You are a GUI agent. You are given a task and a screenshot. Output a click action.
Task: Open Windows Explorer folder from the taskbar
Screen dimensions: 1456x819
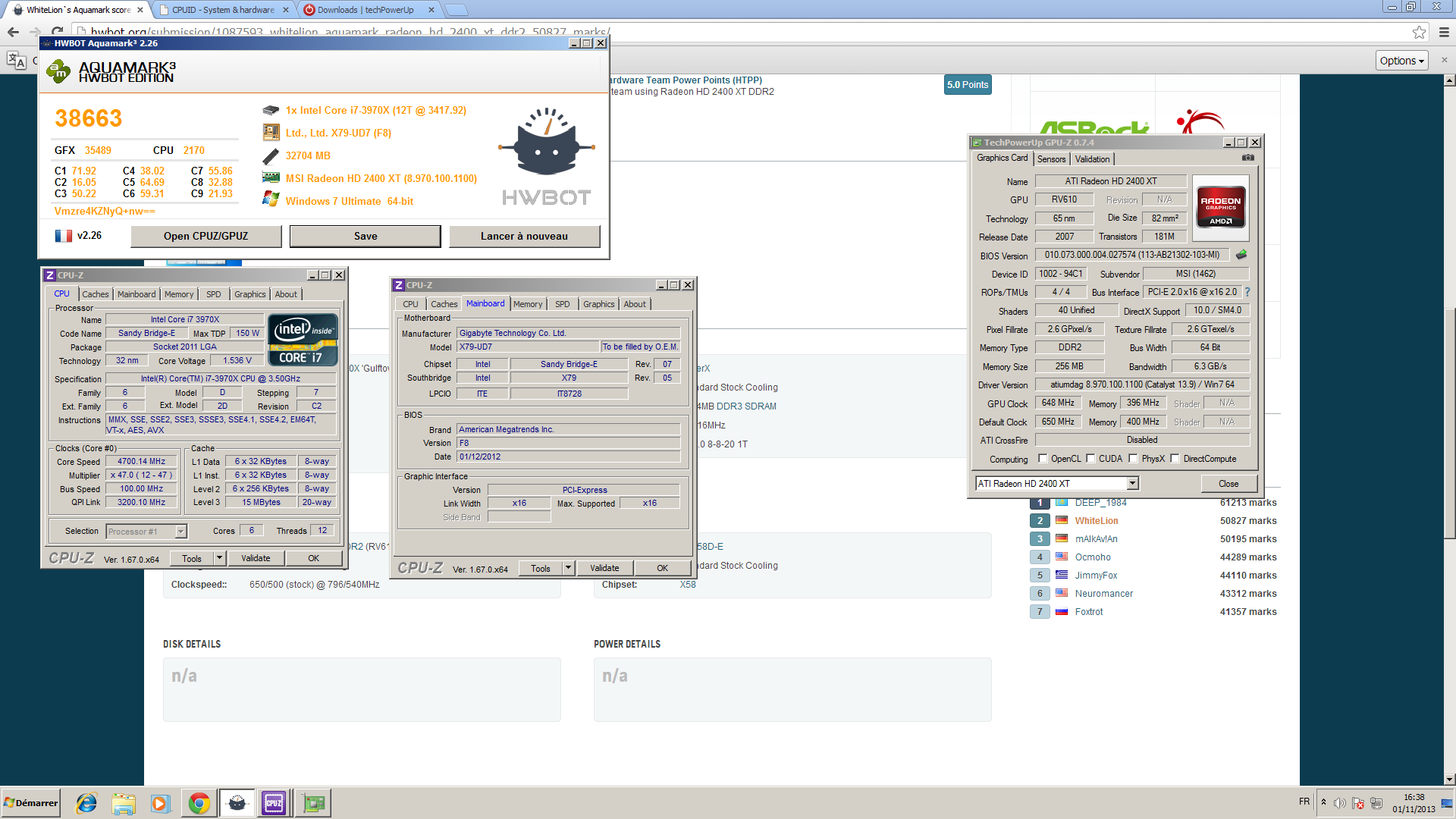[124, 803]
